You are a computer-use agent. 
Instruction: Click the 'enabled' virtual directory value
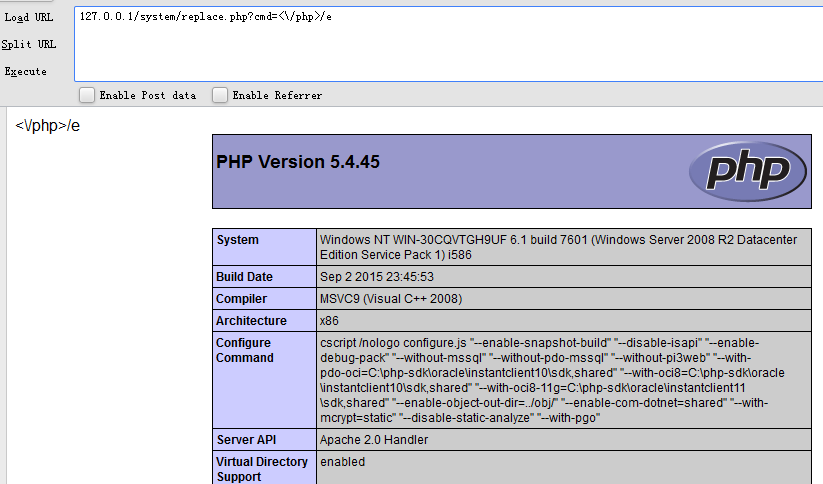tap(343, 462)
